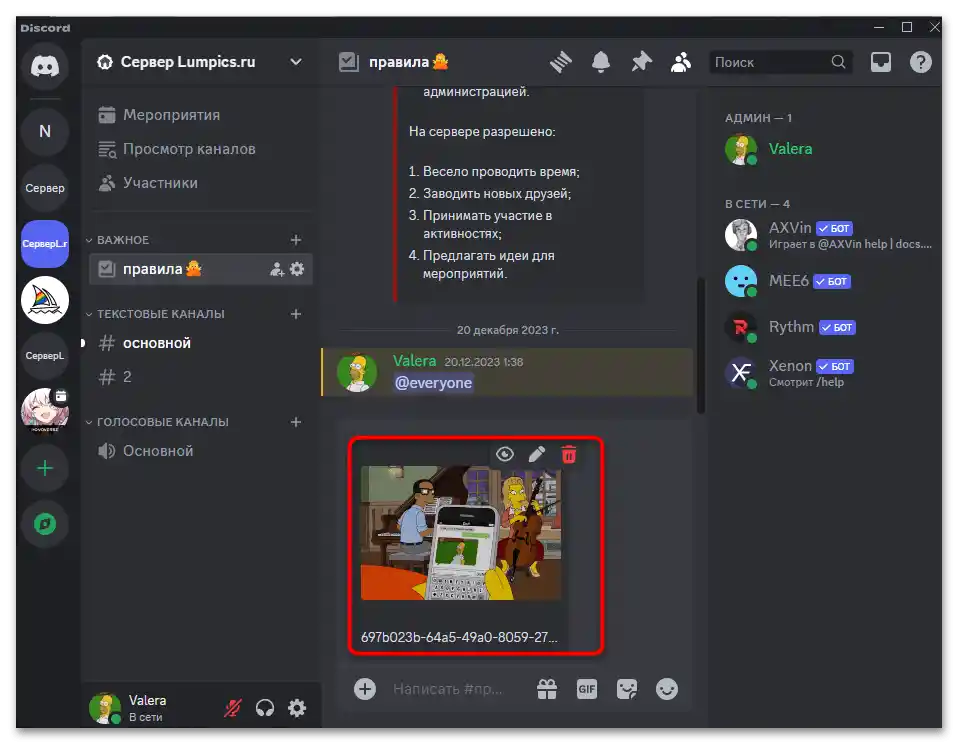This screenshot has width=958, height=744.
Task: Open Threads icon in channel header
Action: coord(560,62)
